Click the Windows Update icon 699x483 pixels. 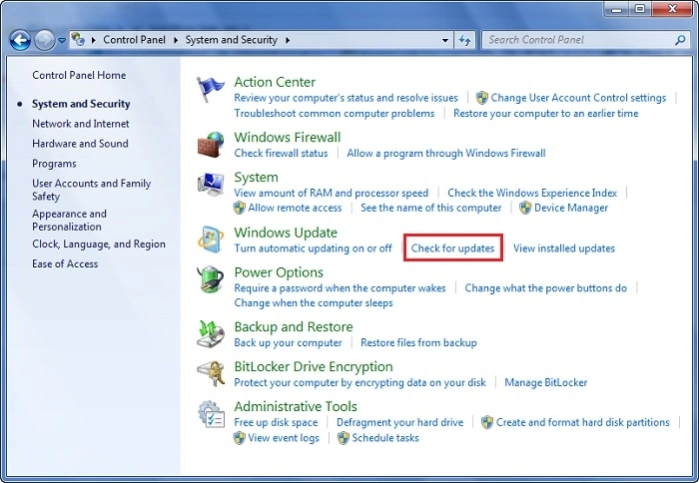[x=210, y=239]
